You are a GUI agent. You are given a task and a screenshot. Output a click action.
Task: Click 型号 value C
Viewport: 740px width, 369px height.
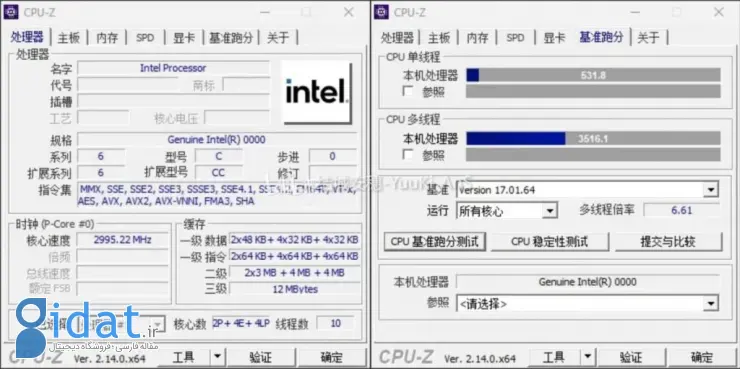(x=219, y=156)
